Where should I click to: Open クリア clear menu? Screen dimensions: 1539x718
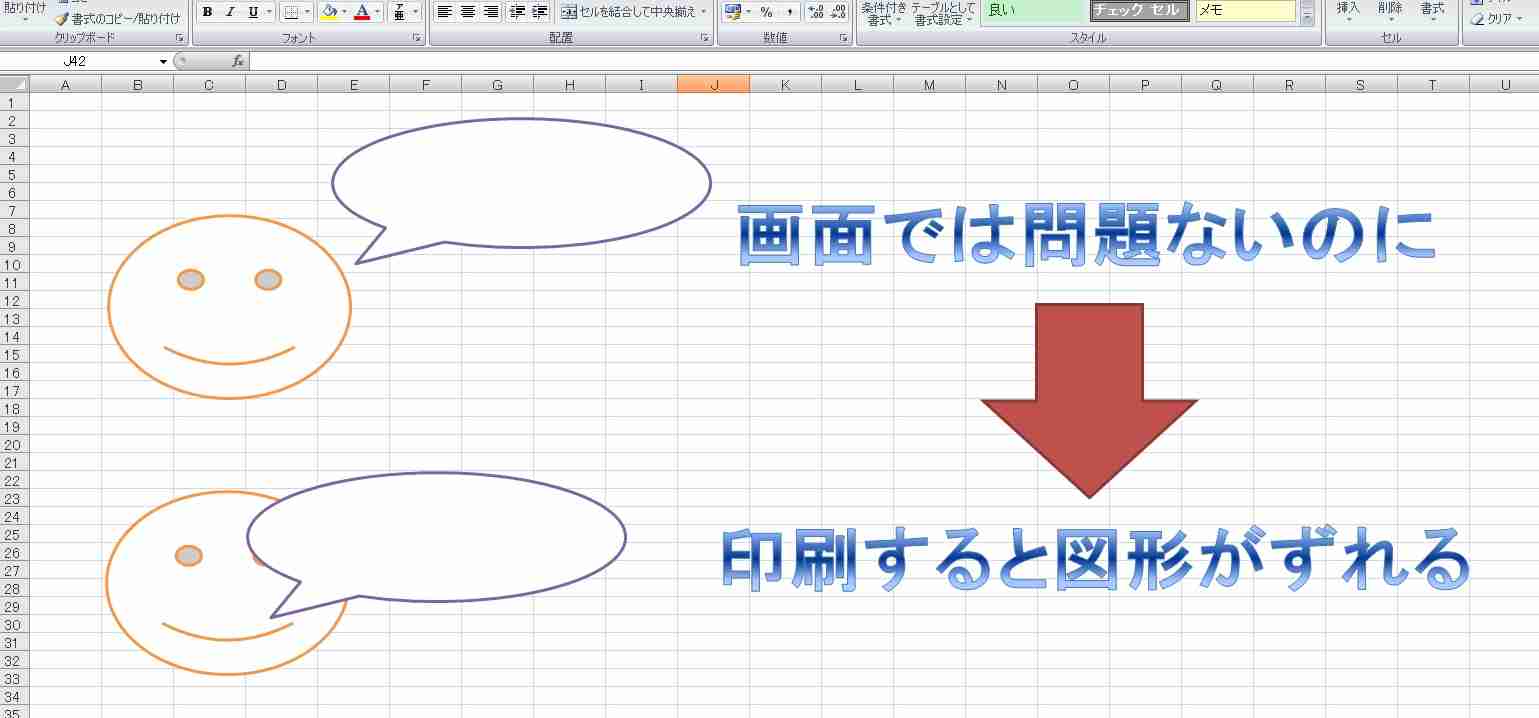click(x=1498, y=19)
